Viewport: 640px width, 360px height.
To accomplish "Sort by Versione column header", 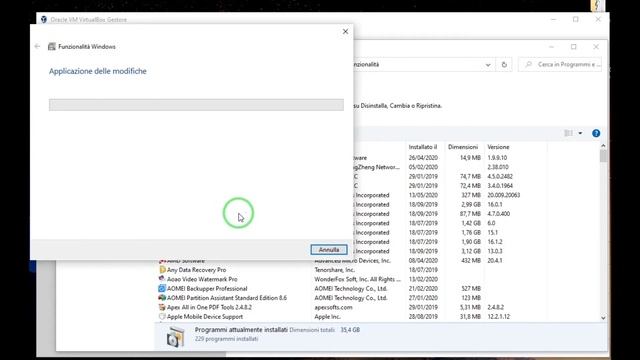I will point(498,147).
